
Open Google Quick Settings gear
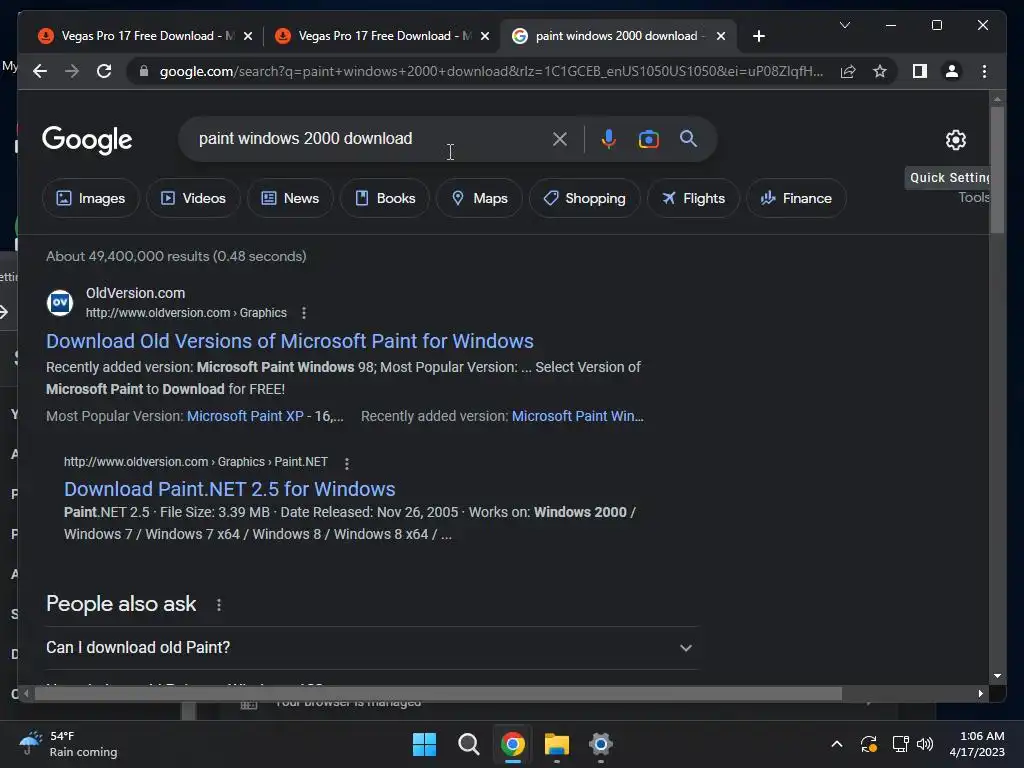[x=955, y=139]
